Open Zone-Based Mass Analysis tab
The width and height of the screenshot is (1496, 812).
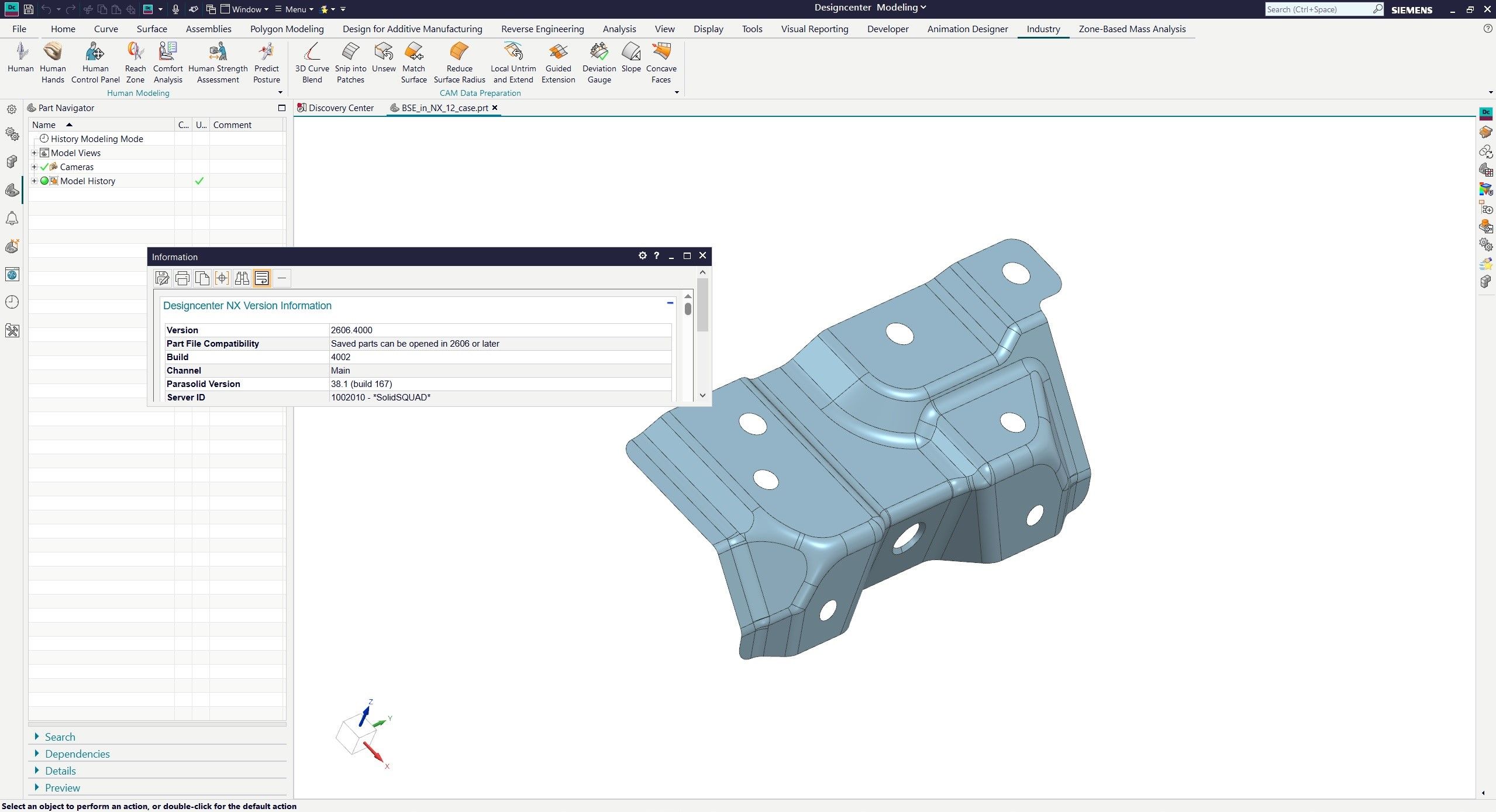1132,29
